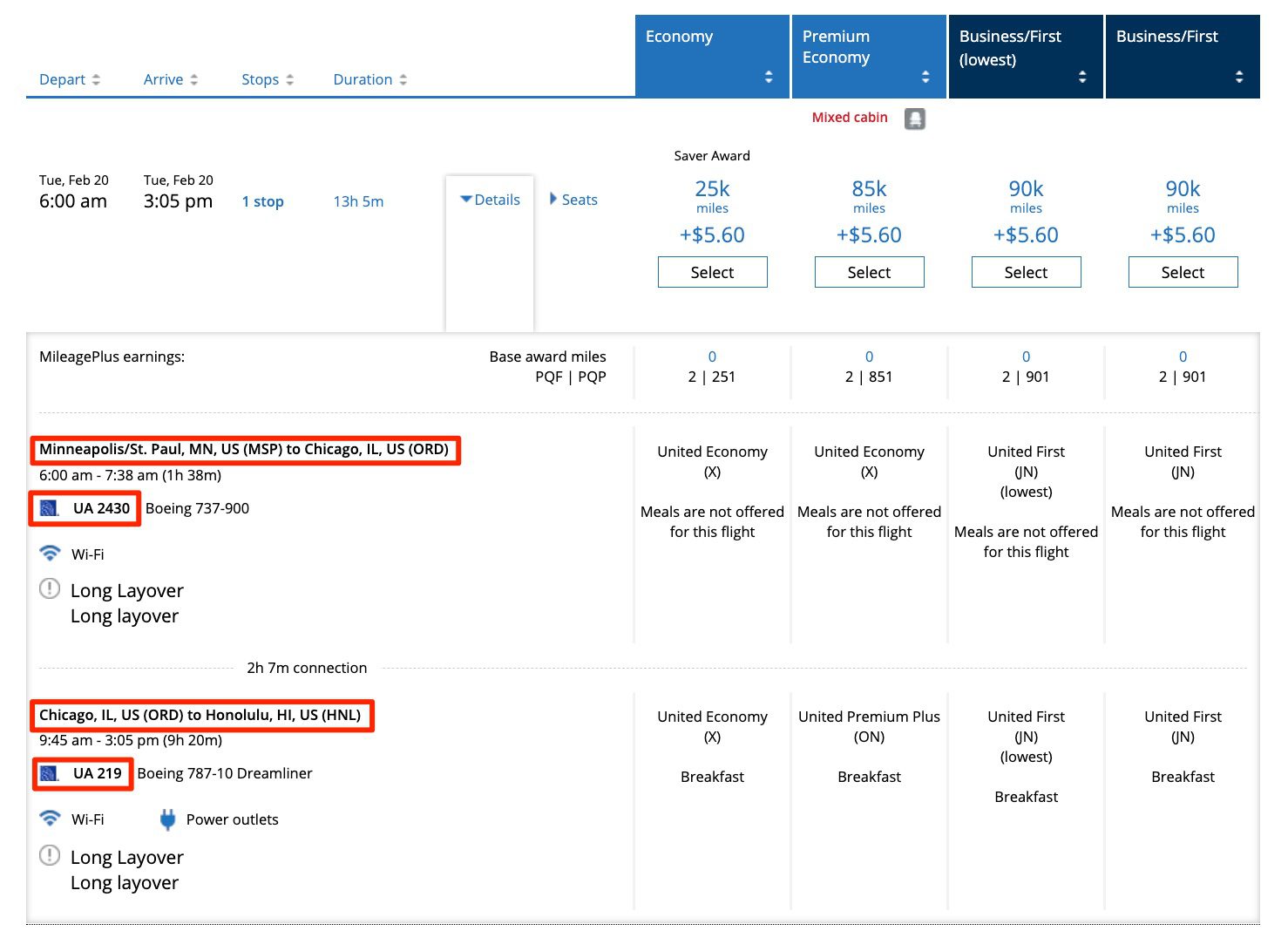Sort by the Premium Economy fare column
The height and width of the screenshot is (931, 1288).
(925, 77)
